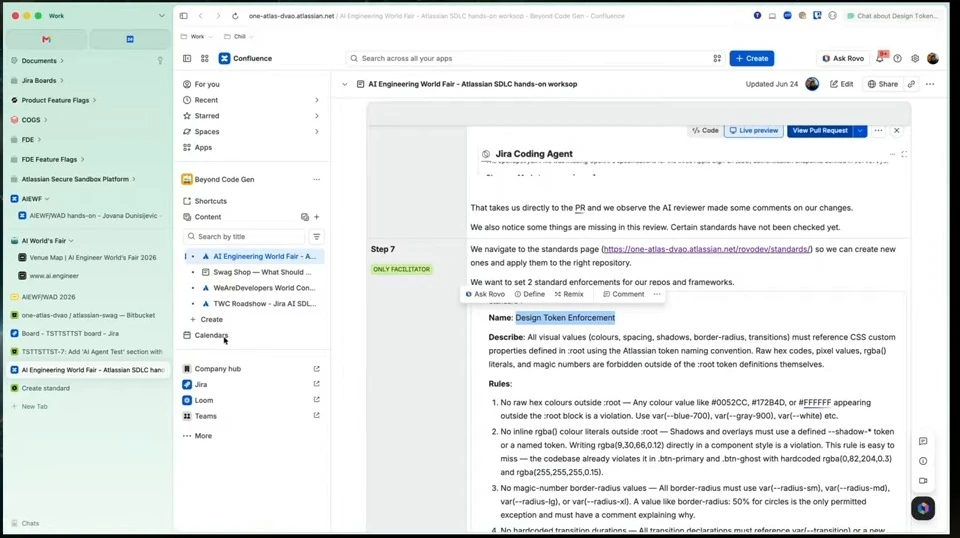Open search filter icon in search bar

coord(717,58)
